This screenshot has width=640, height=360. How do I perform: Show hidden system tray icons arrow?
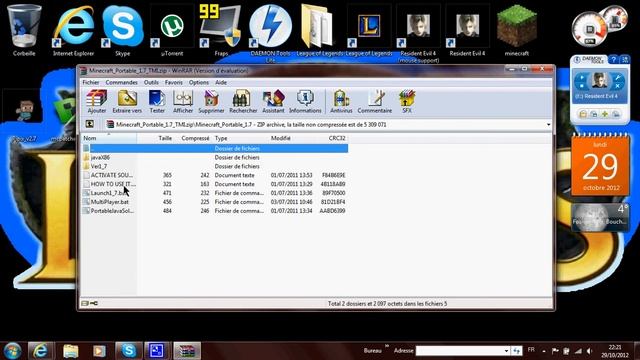pyautogui.click(x=544, y=351)
